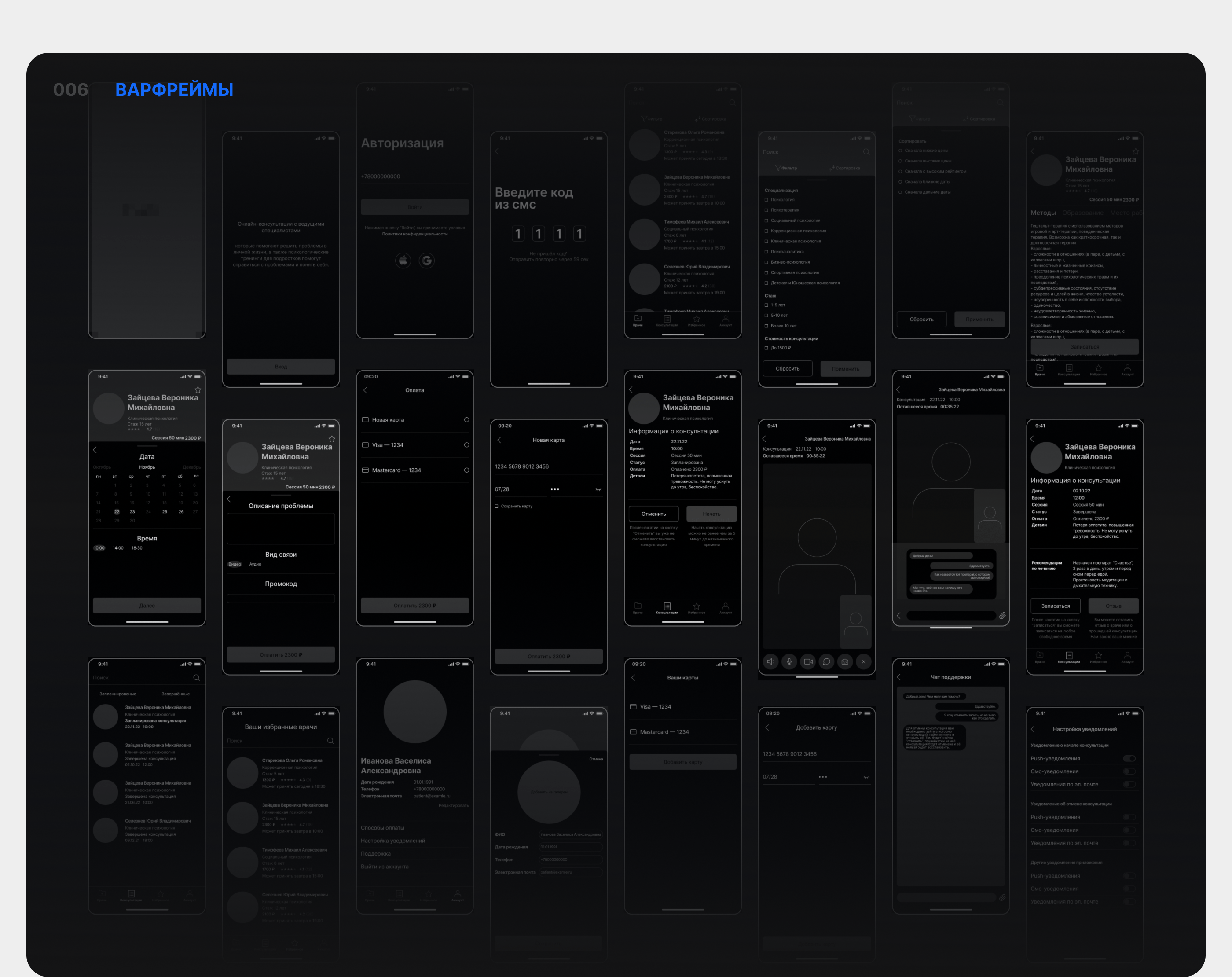This screenshot has width=1232, height=977.
Task: Open chat bubble icon in the video call
Action: [826, 661]
